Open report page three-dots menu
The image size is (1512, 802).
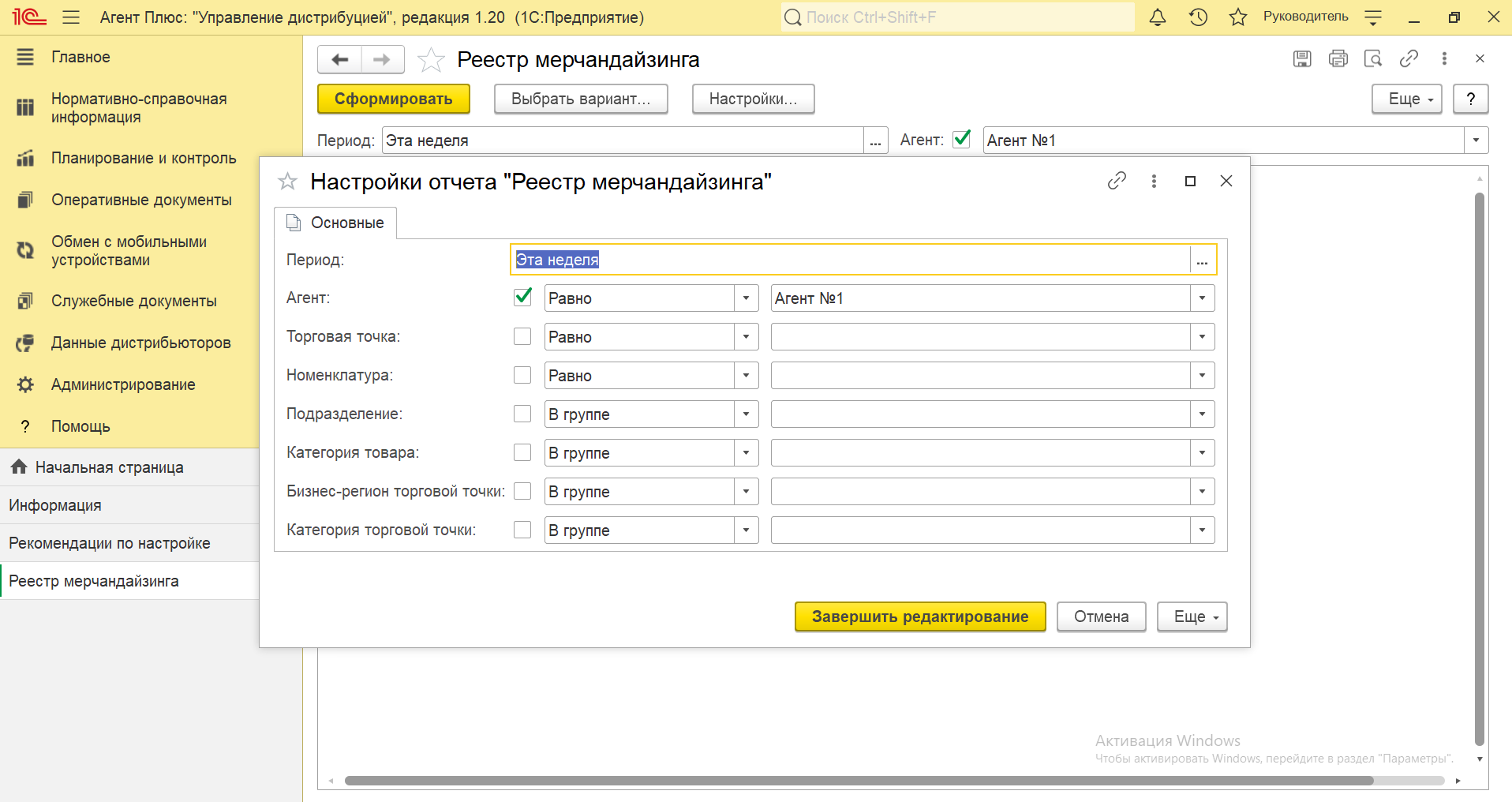[1444, 58]
